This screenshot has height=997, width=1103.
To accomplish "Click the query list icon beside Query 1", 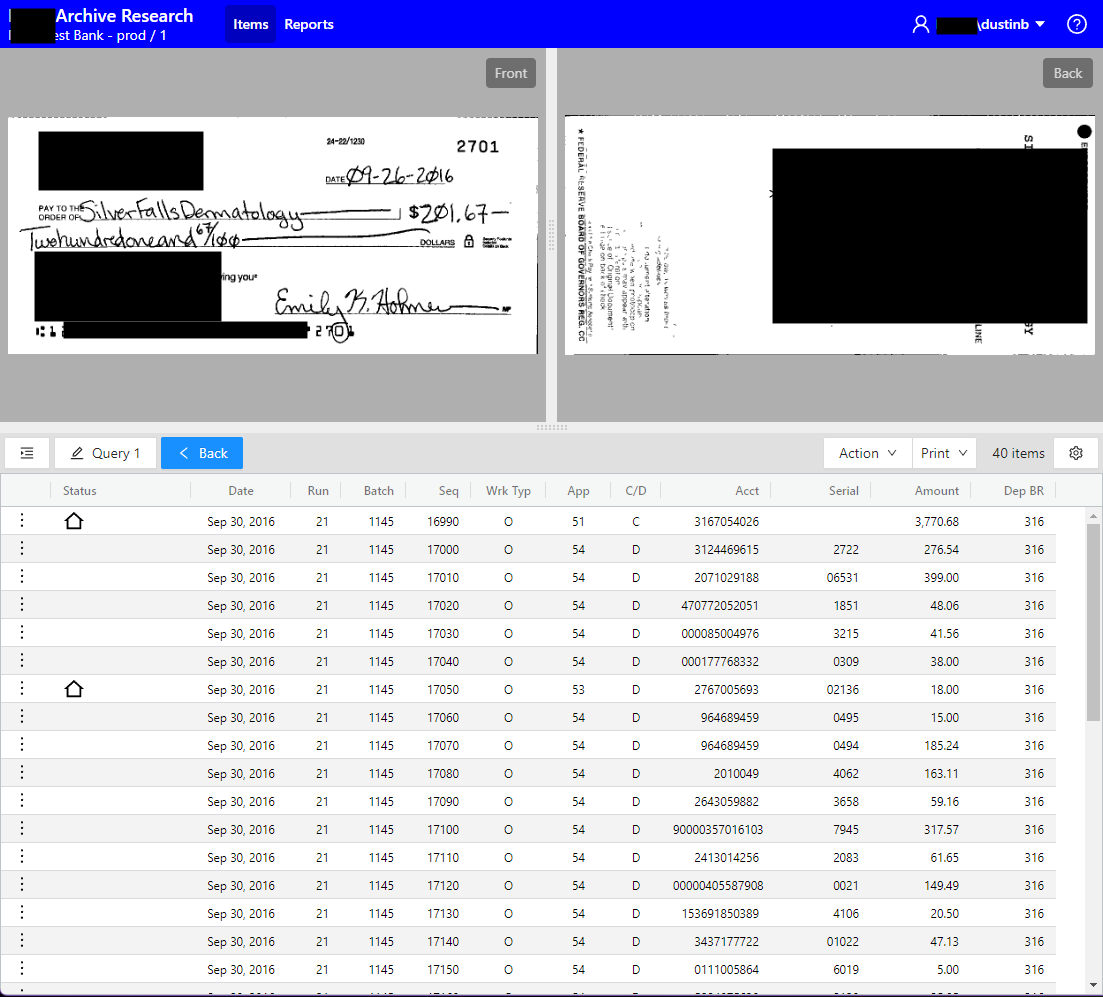I will 26,452.
